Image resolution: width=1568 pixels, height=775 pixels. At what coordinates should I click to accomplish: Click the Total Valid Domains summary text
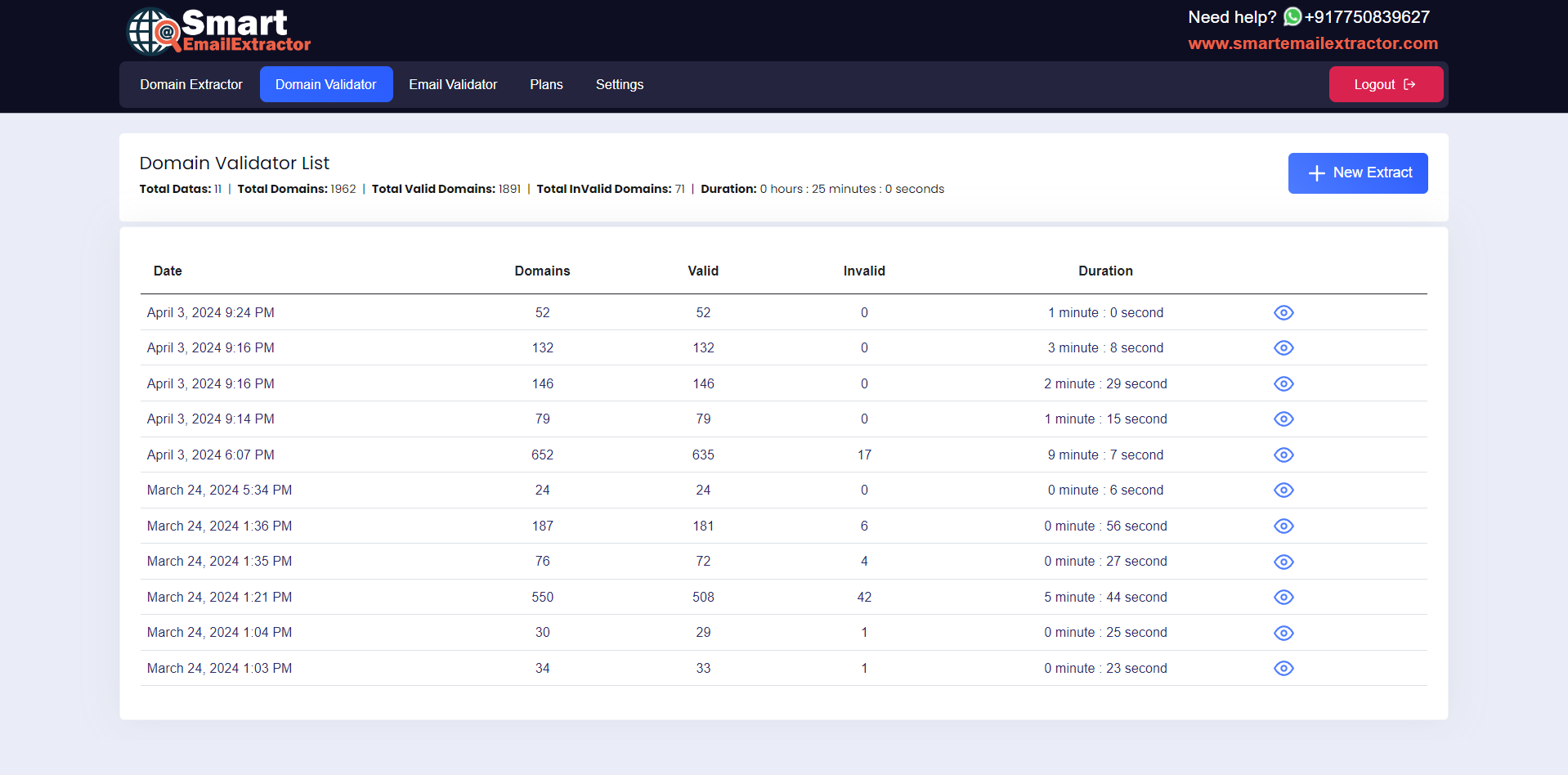click(446, 189)
